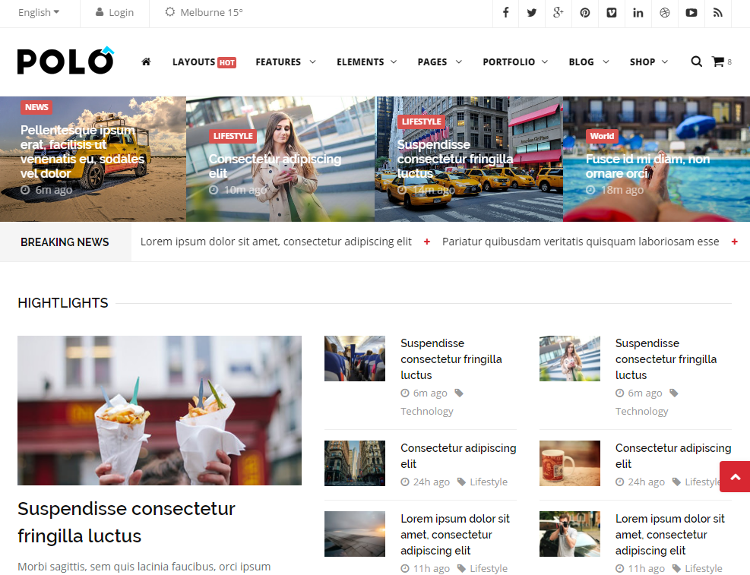Viewport: 750px width, 575px height.
Task: Open the Layouts menu item
Action: coord(203,62)
